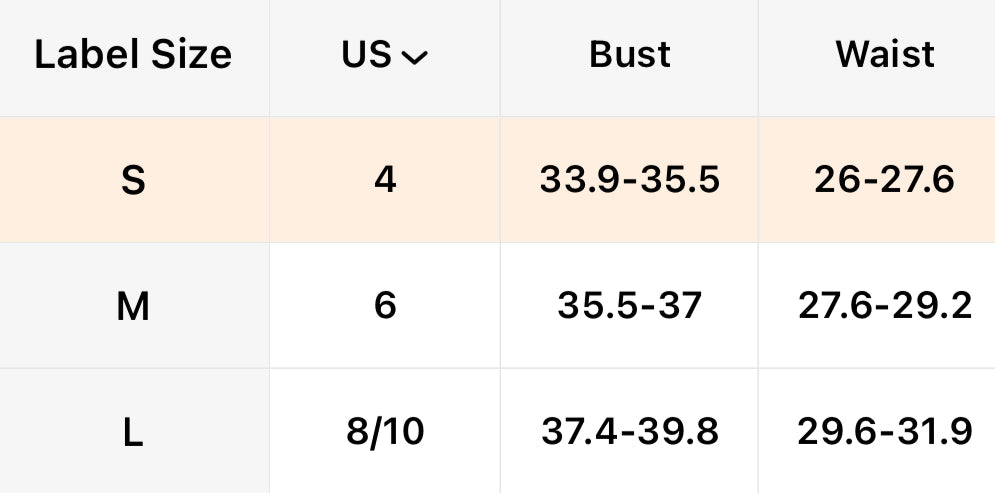Image resolution: width=995 pixels, height=493 pixels.
Task: Click US size 4 cell
Action: 385,180
